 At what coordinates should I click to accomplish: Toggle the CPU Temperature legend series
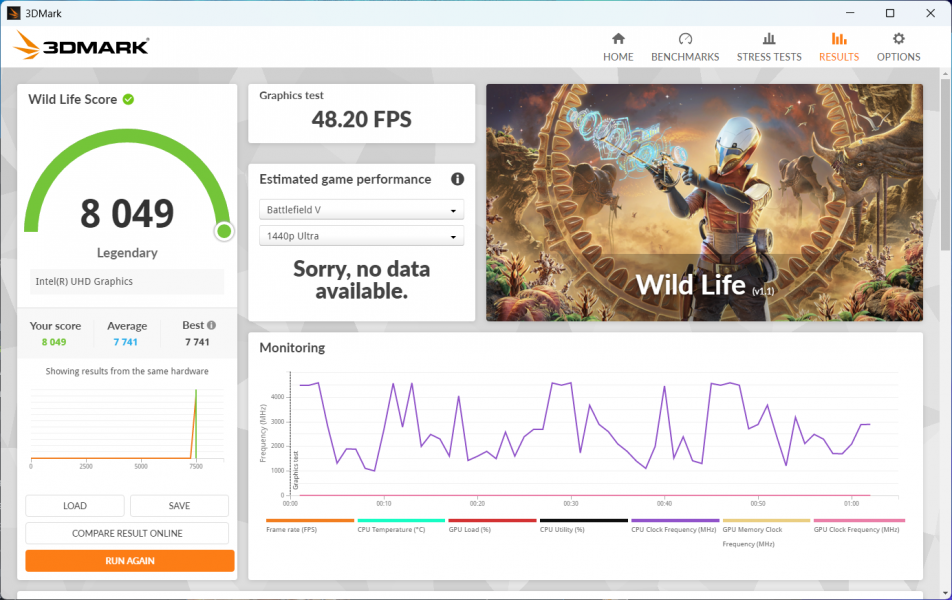400,528
